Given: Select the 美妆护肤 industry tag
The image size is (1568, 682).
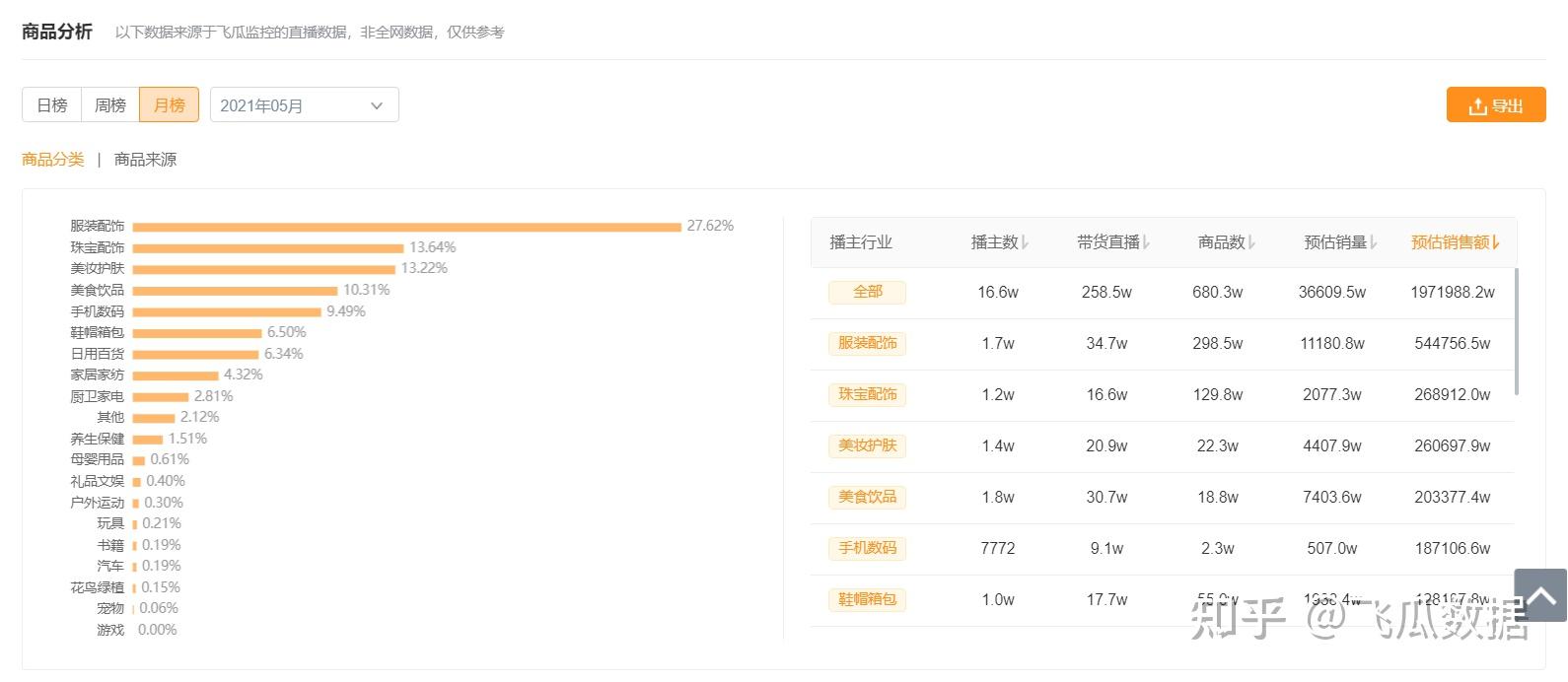Looking at the screenshot, I should point(868,445).
